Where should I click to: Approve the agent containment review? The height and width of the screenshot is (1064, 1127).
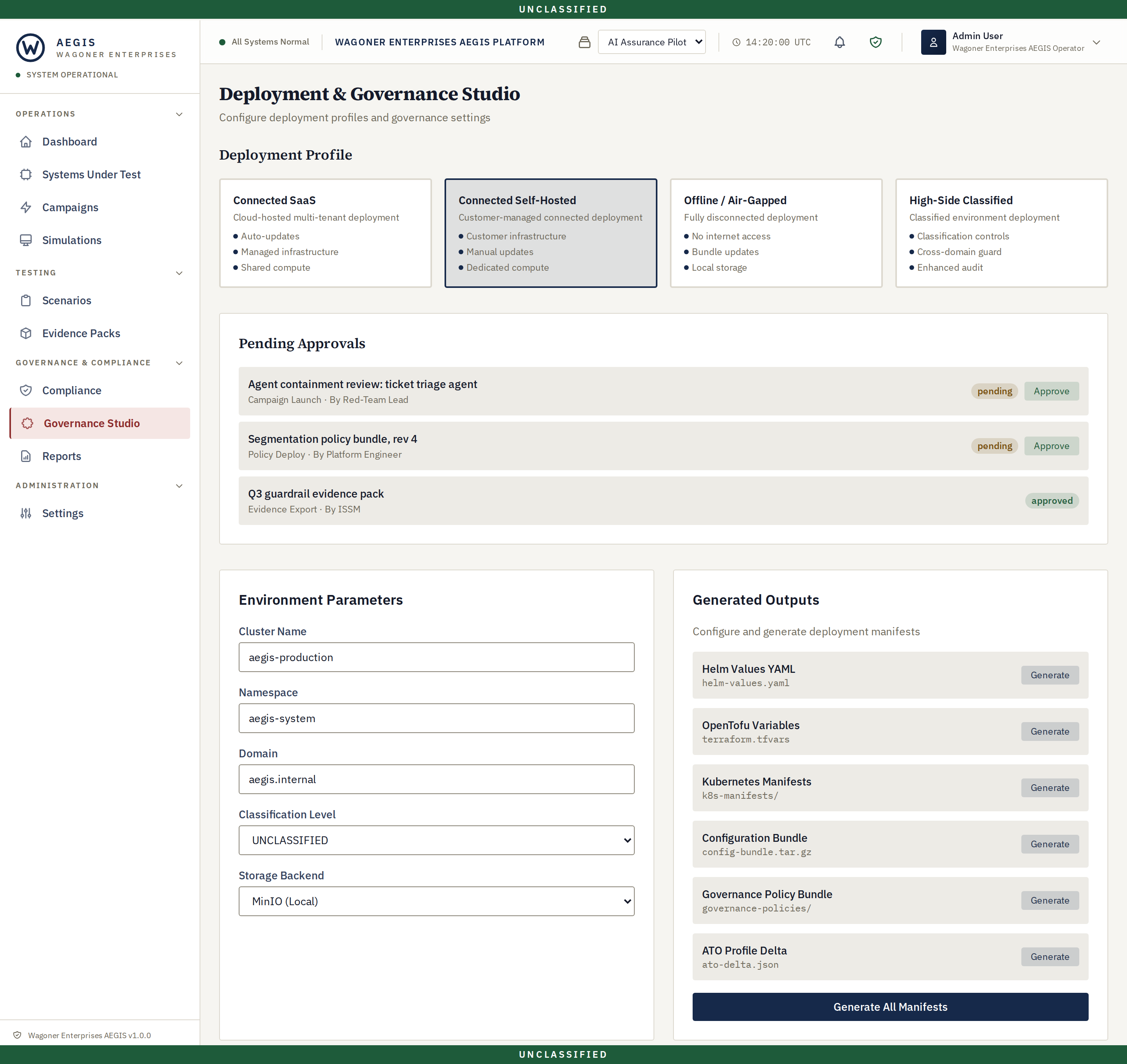click(1051, 391)
